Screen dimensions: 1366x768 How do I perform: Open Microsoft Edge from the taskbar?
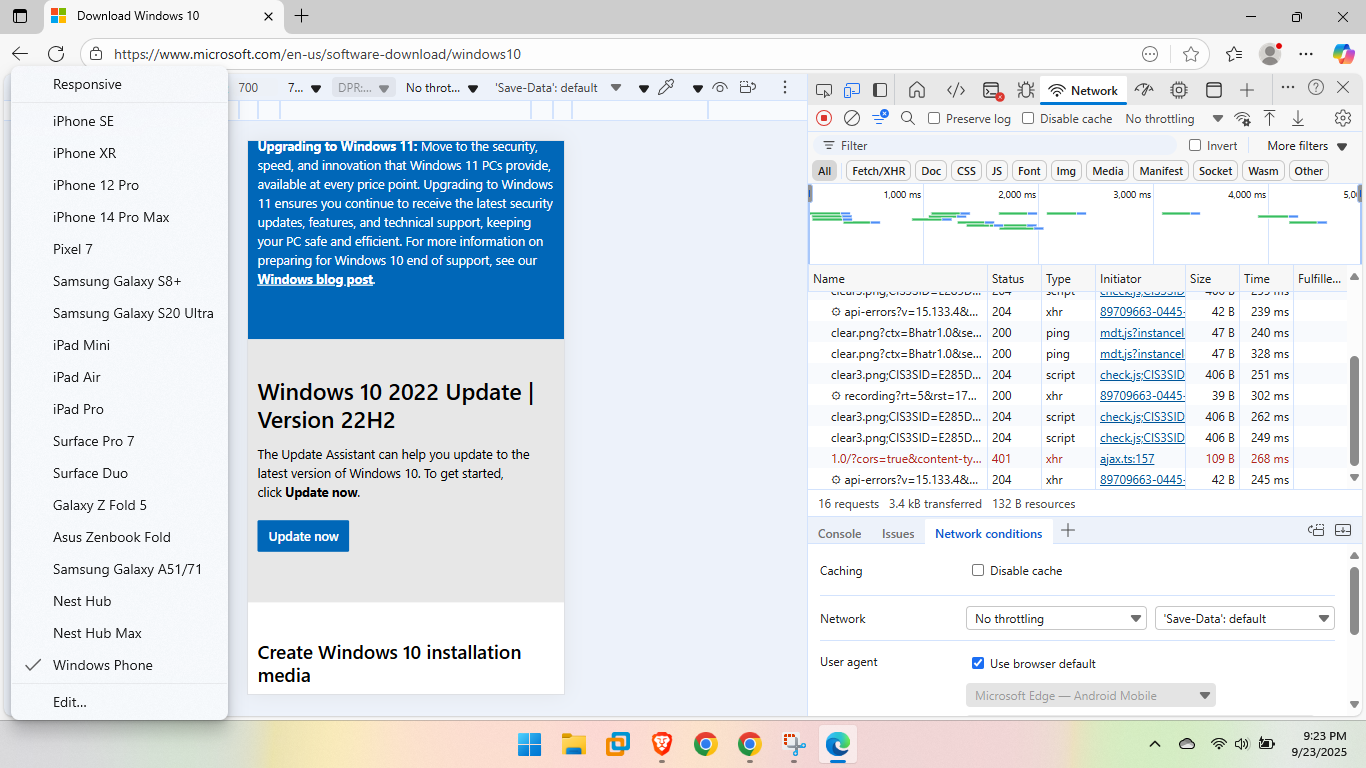point(836,744)
